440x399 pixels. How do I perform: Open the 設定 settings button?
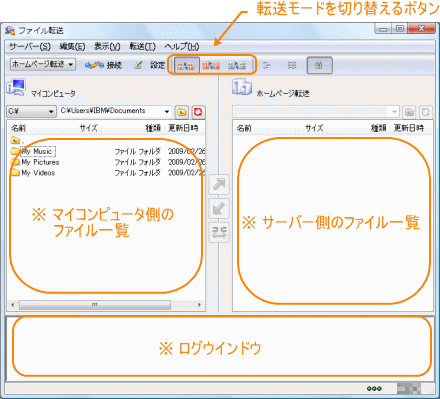150,65
